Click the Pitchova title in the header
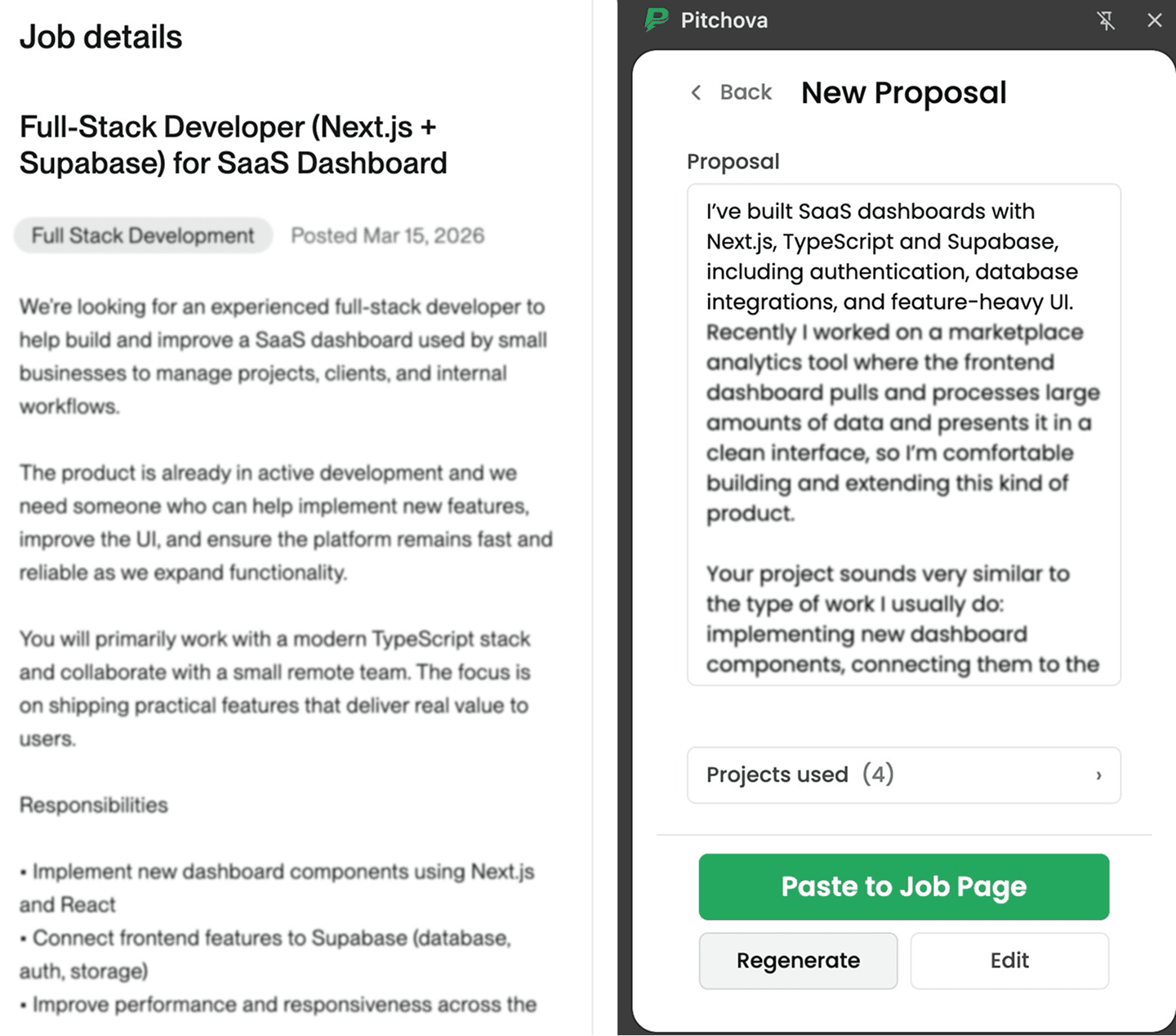 click(x=724, y=20)
